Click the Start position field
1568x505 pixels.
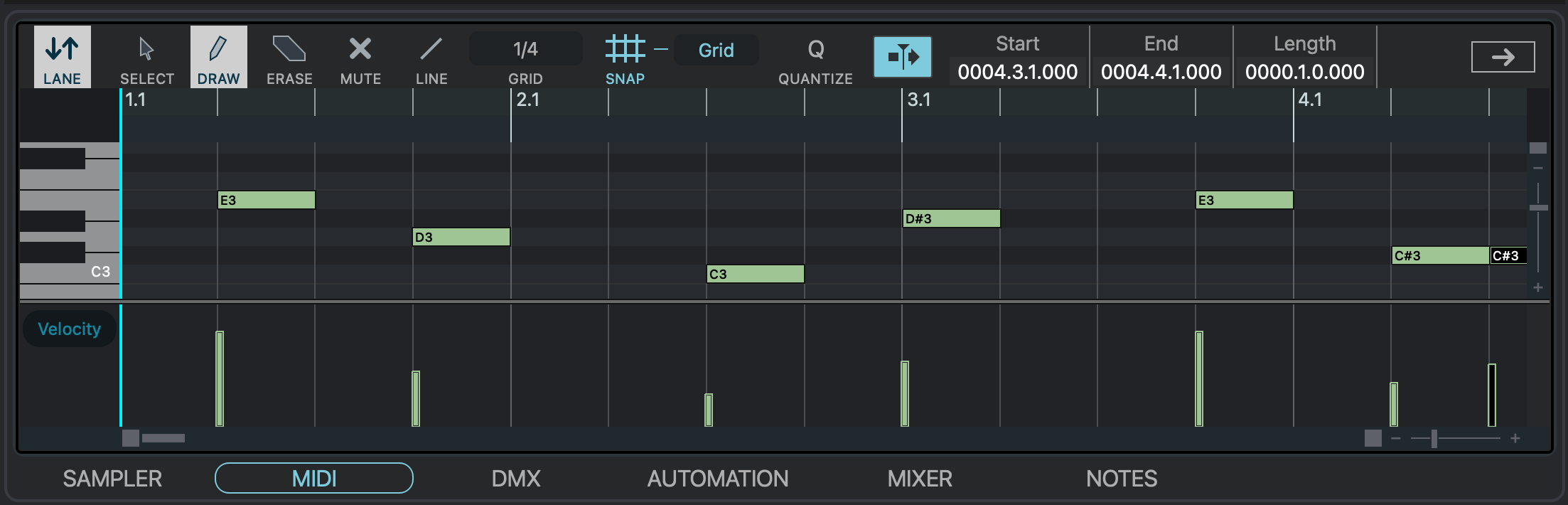pos(1017,71)
